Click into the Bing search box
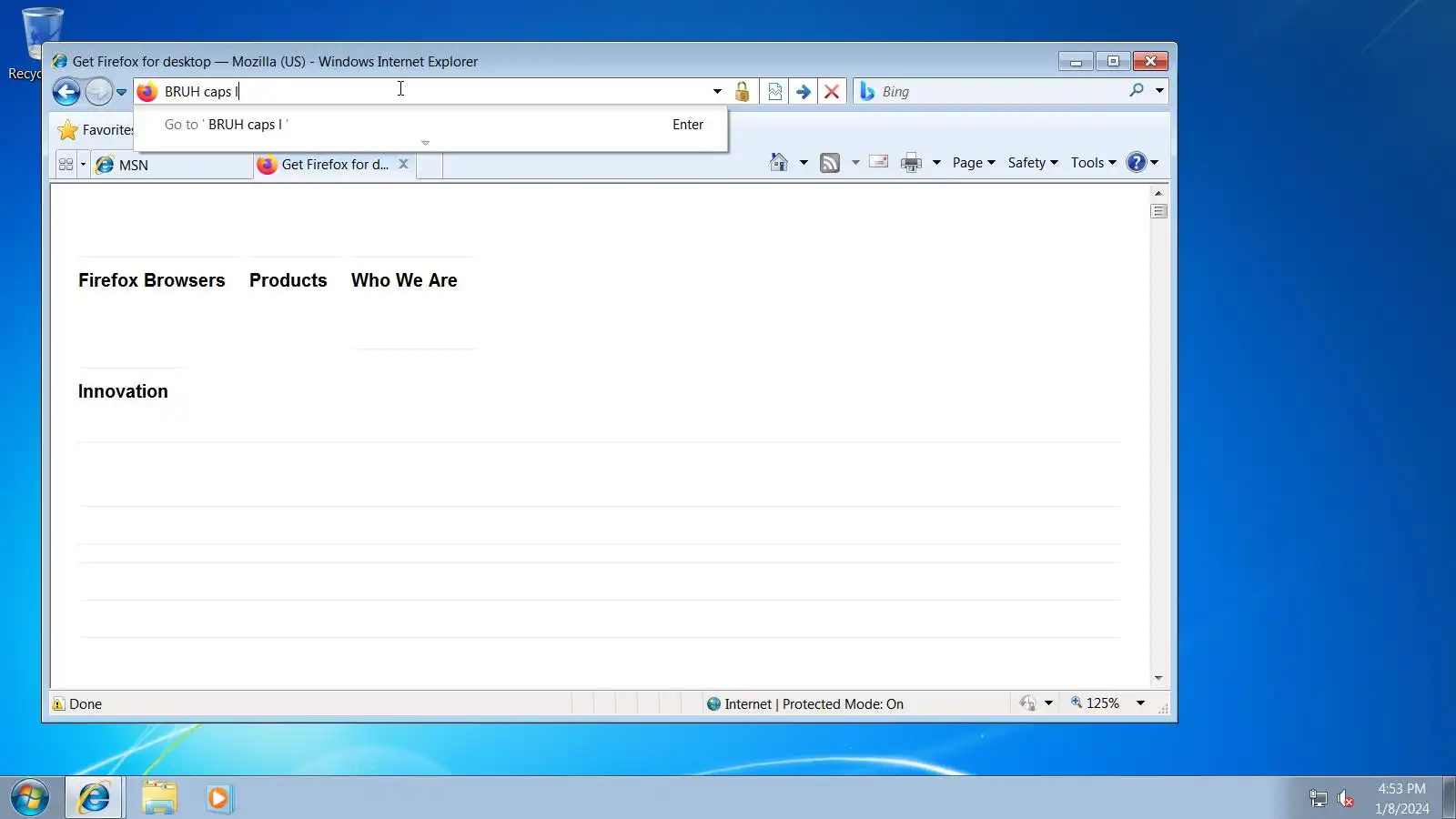Screen dimensions: 1456x819 [x=1001, y=92]
